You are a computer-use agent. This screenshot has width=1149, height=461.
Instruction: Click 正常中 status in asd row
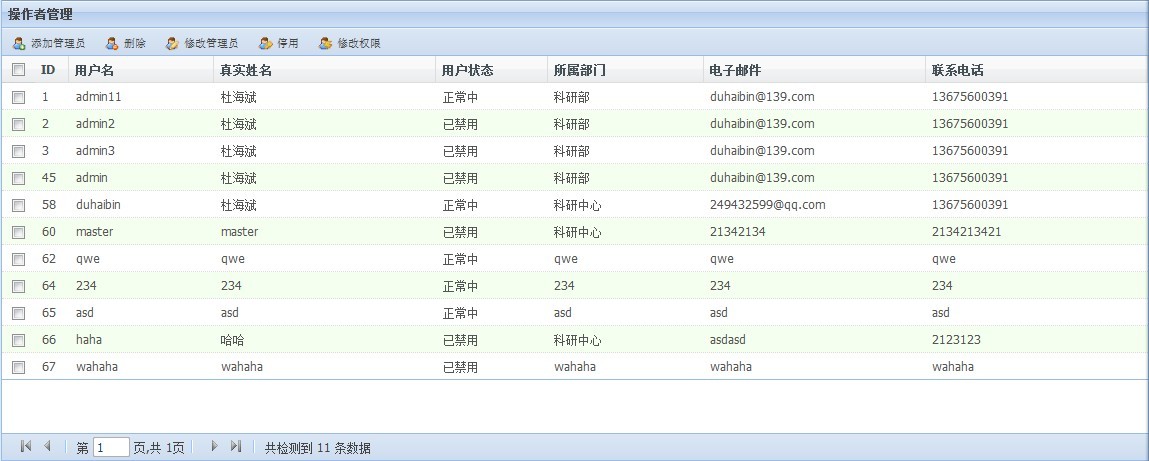pos(460,313)
